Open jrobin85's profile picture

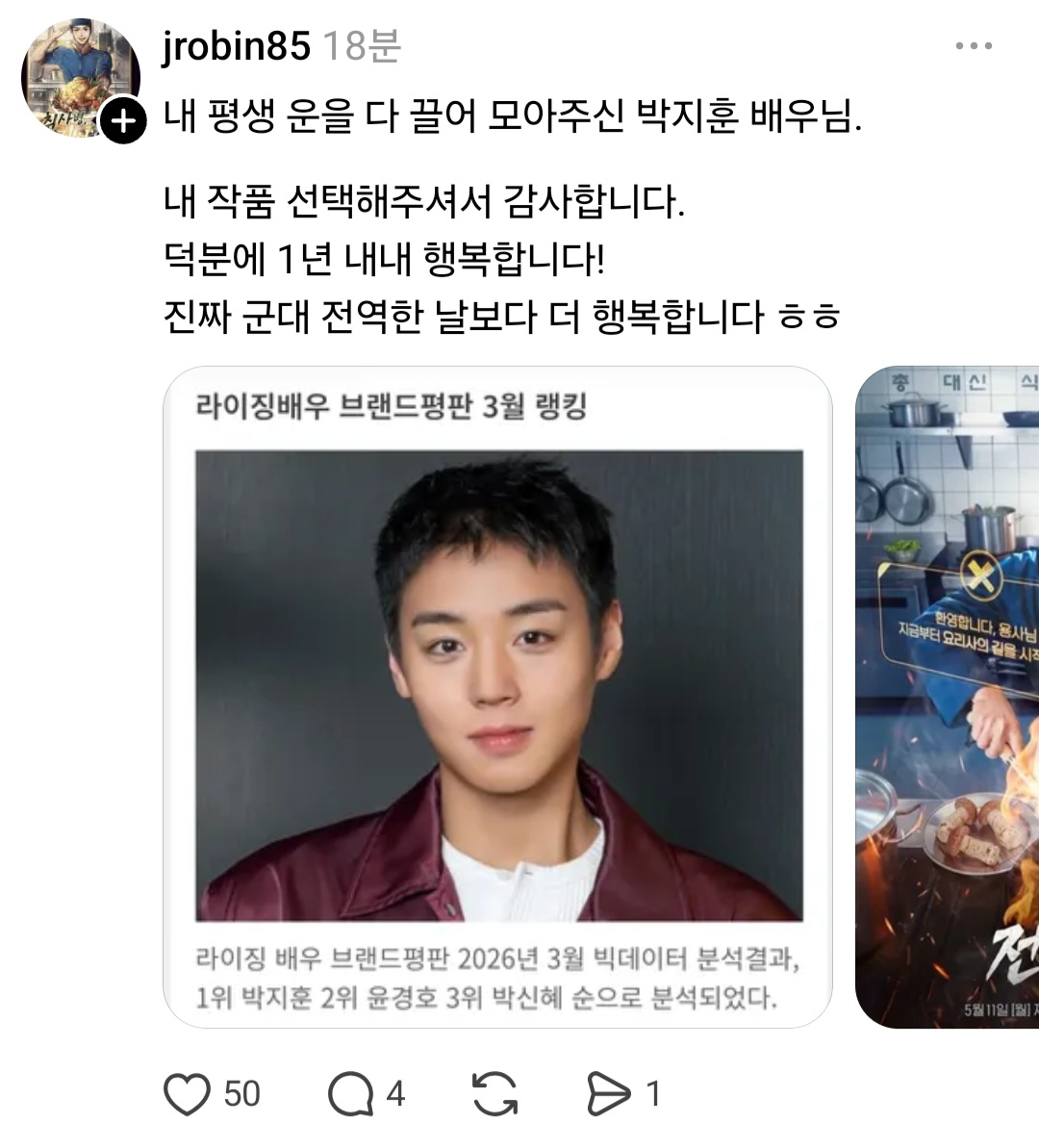(x=81, y=78)
